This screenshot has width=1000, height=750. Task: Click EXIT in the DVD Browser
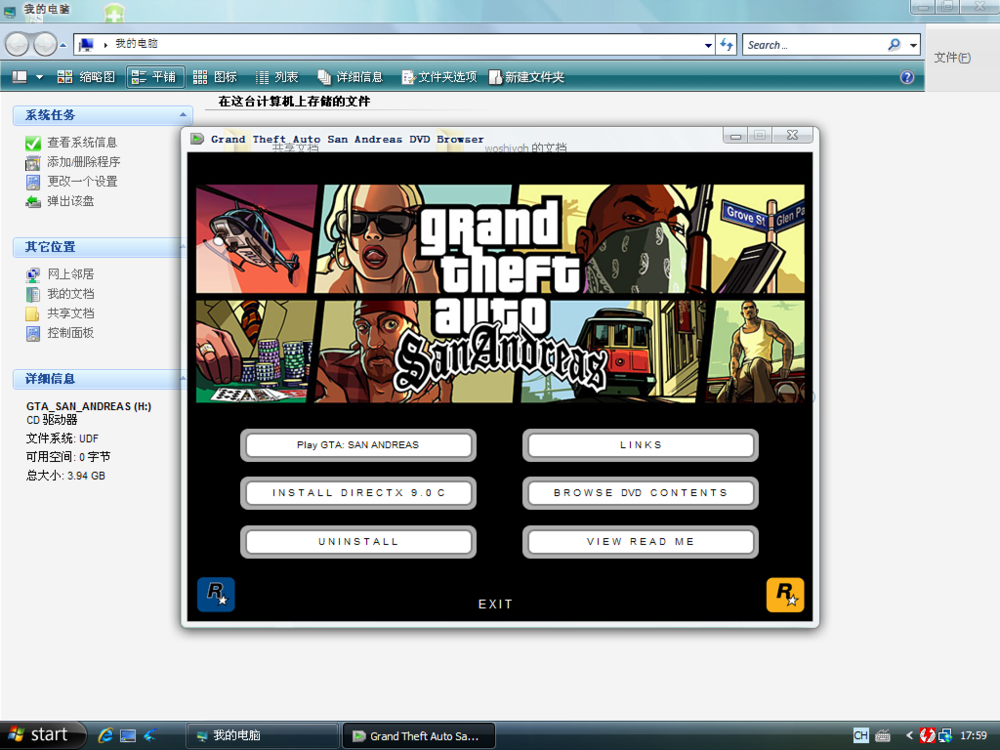pos(496,604)
